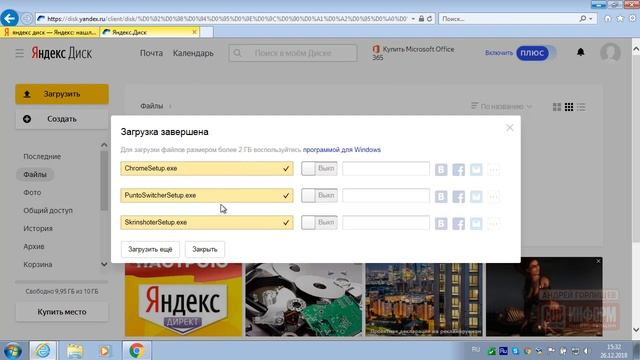Click the browser back arrow button
The width and height of the screenshot is (640, 360).
[9, 18]
